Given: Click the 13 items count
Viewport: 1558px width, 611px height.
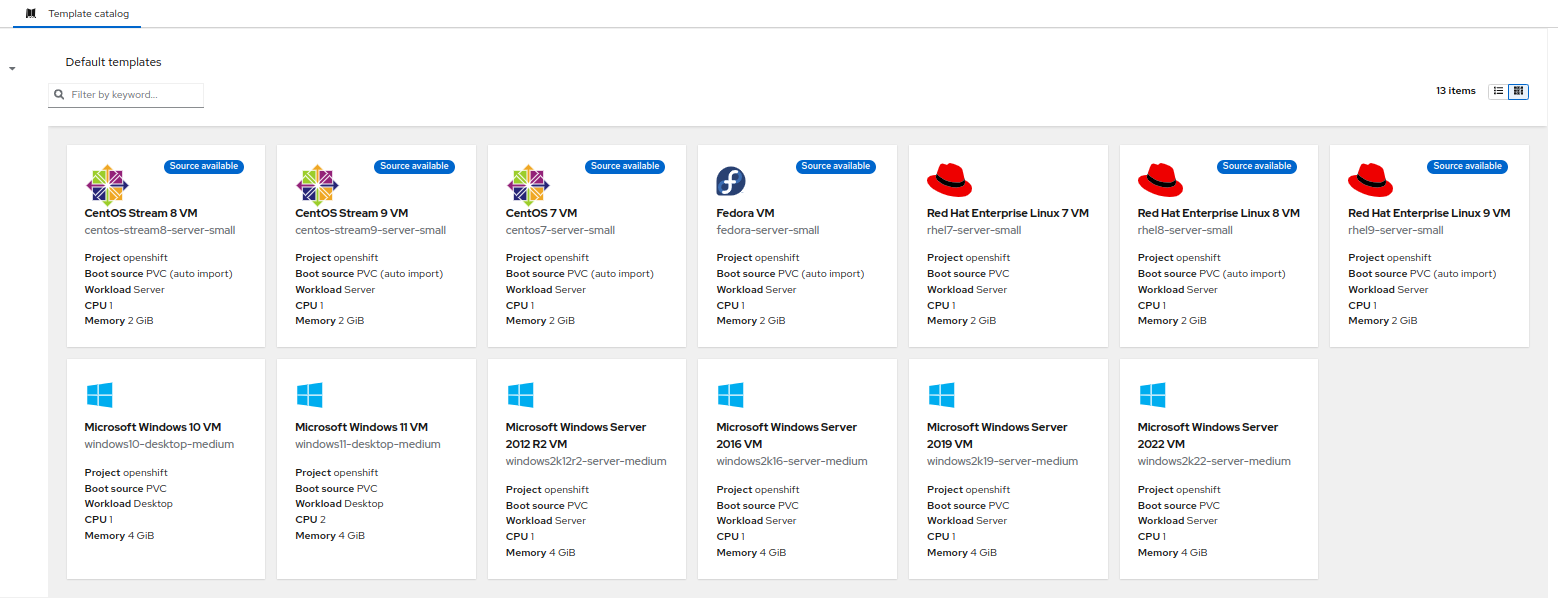Looking at the screenshot, I should (1456, 91).
